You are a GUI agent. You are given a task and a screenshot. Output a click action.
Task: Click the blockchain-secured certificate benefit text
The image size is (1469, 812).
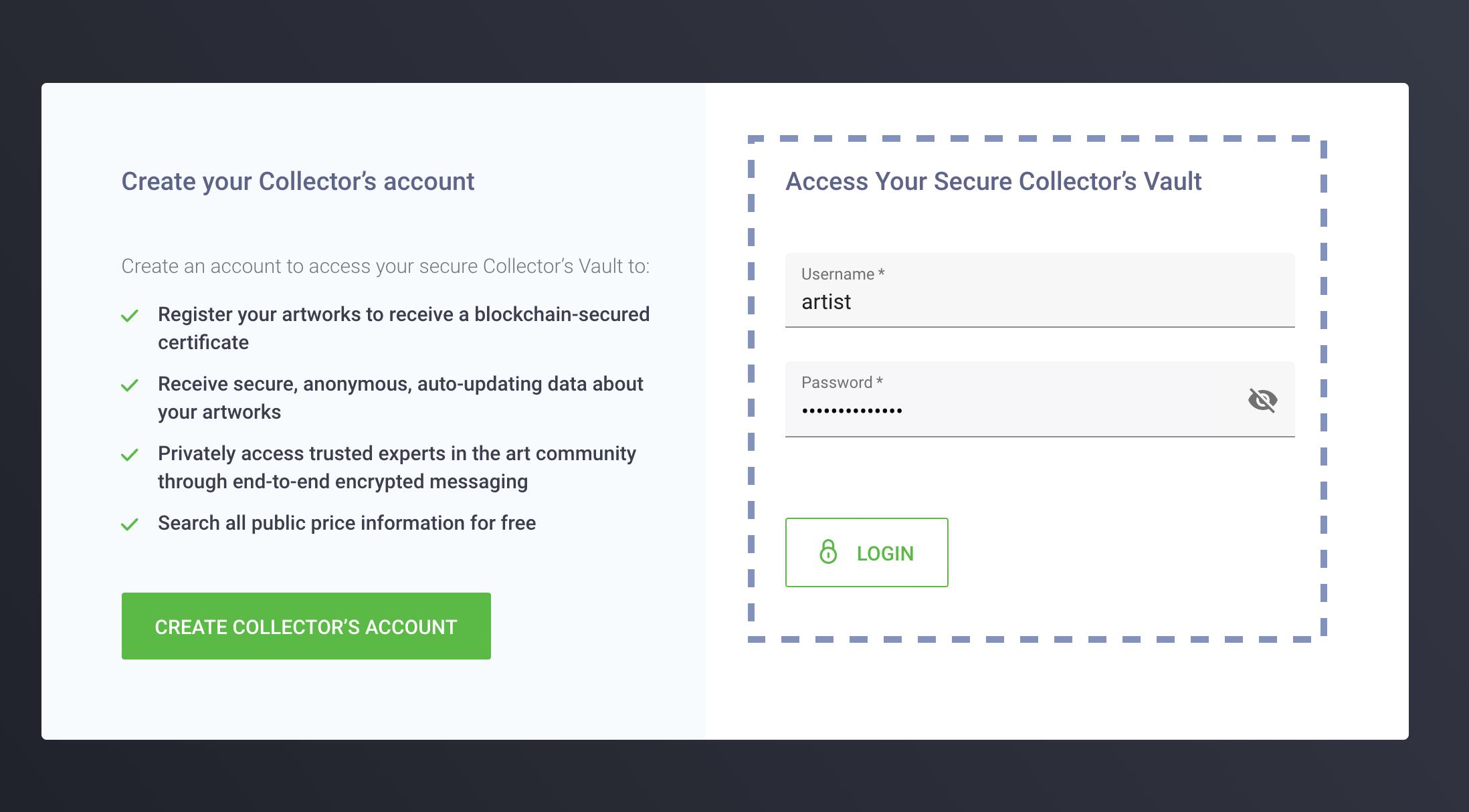coord(403,328)
